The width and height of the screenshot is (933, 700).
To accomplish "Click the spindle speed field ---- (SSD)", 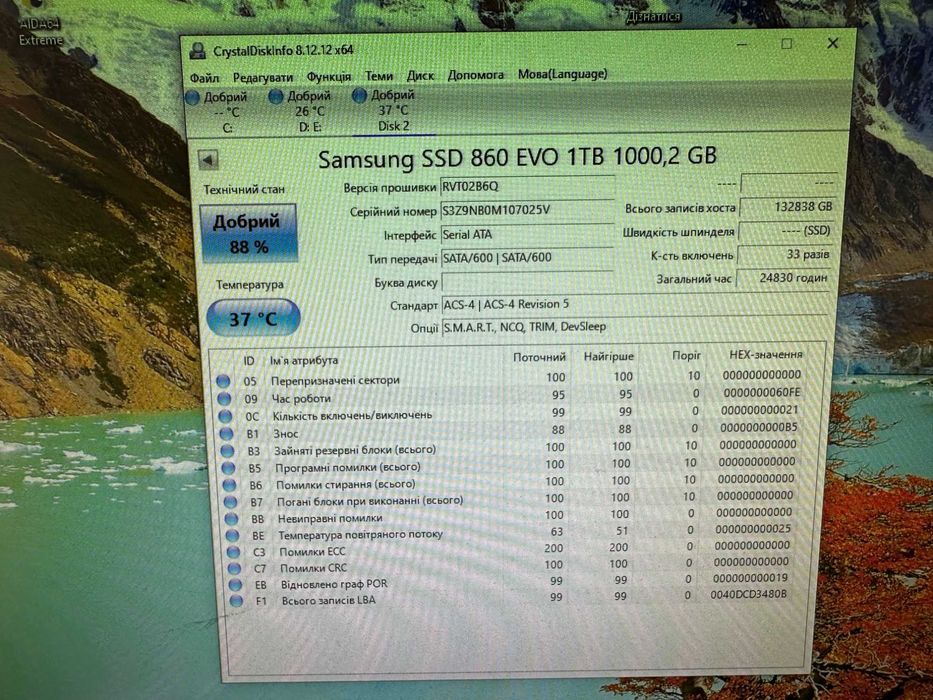I will pyautogui.click(x=785, y=231).
